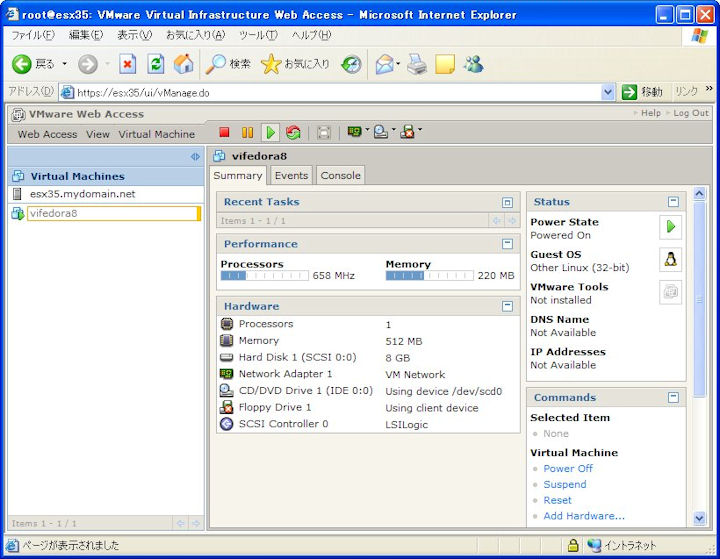Screen dimensions: 720x559
Task: Click the summary scrollbar up arrow
Action: tap(699, 193)
